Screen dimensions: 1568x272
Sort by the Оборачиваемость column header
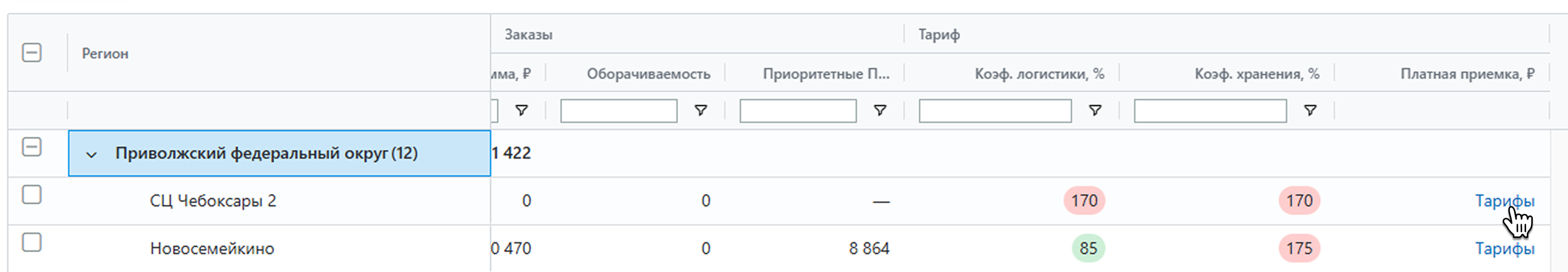[x=648, y=74]
